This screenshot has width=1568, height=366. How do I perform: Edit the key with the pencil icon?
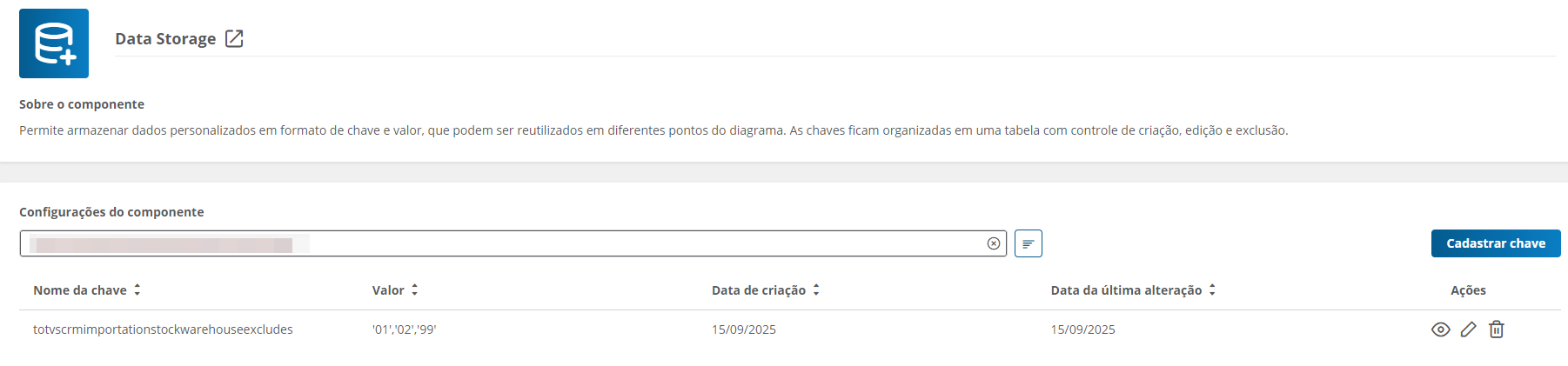(x=1468, y=329)
